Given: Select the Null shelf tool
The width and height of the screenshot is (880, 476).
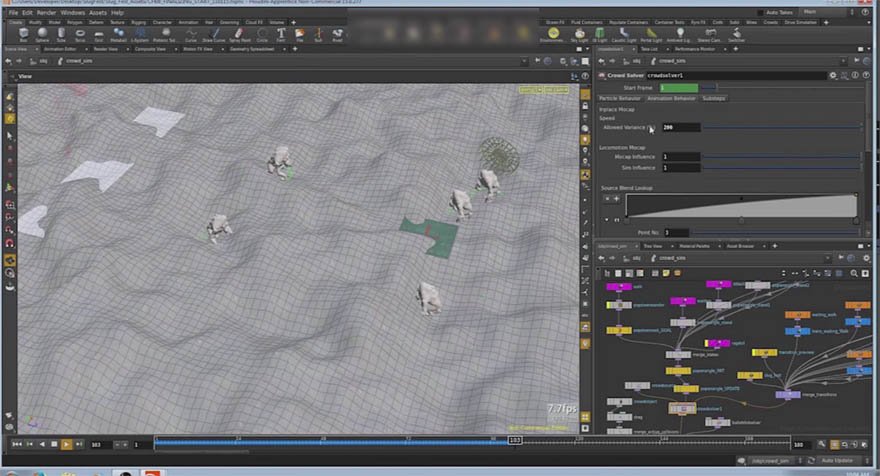Looking at the screenshot, I should click(318, 35).
